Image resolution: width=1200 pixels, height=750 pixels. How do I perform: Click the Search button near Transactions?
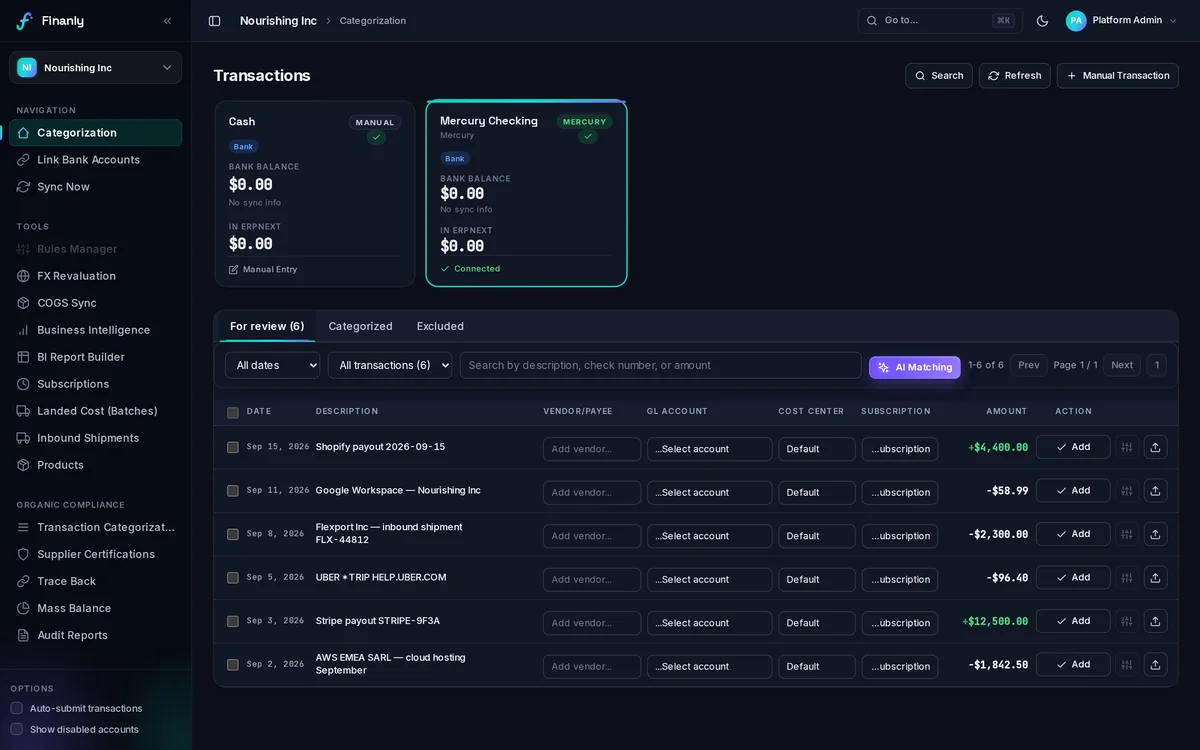(x=939, y=76)
